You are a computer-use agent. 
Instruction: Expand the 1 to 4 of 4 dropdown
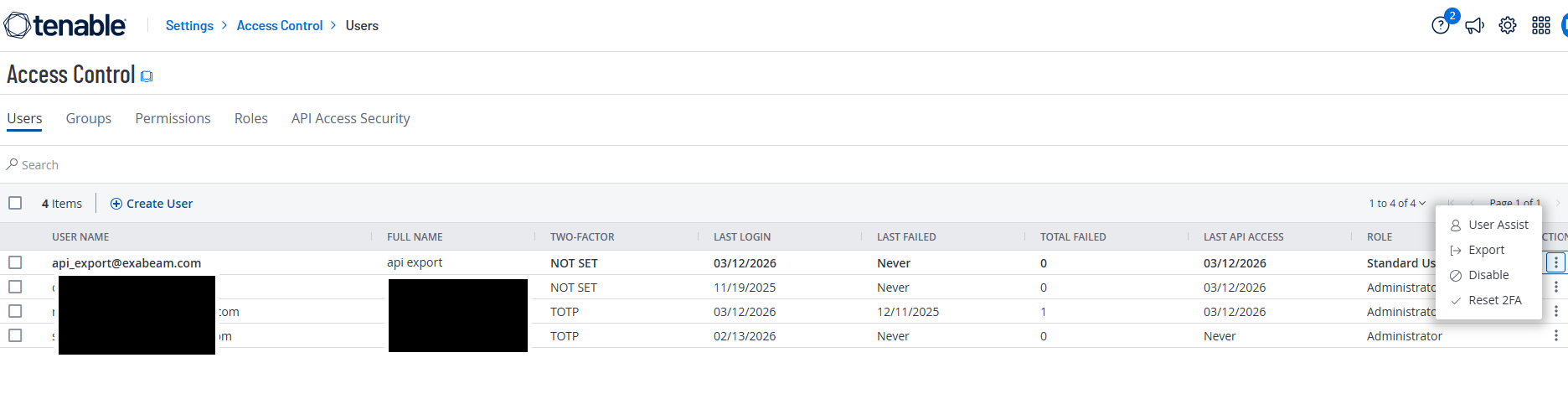[1397, 203]
